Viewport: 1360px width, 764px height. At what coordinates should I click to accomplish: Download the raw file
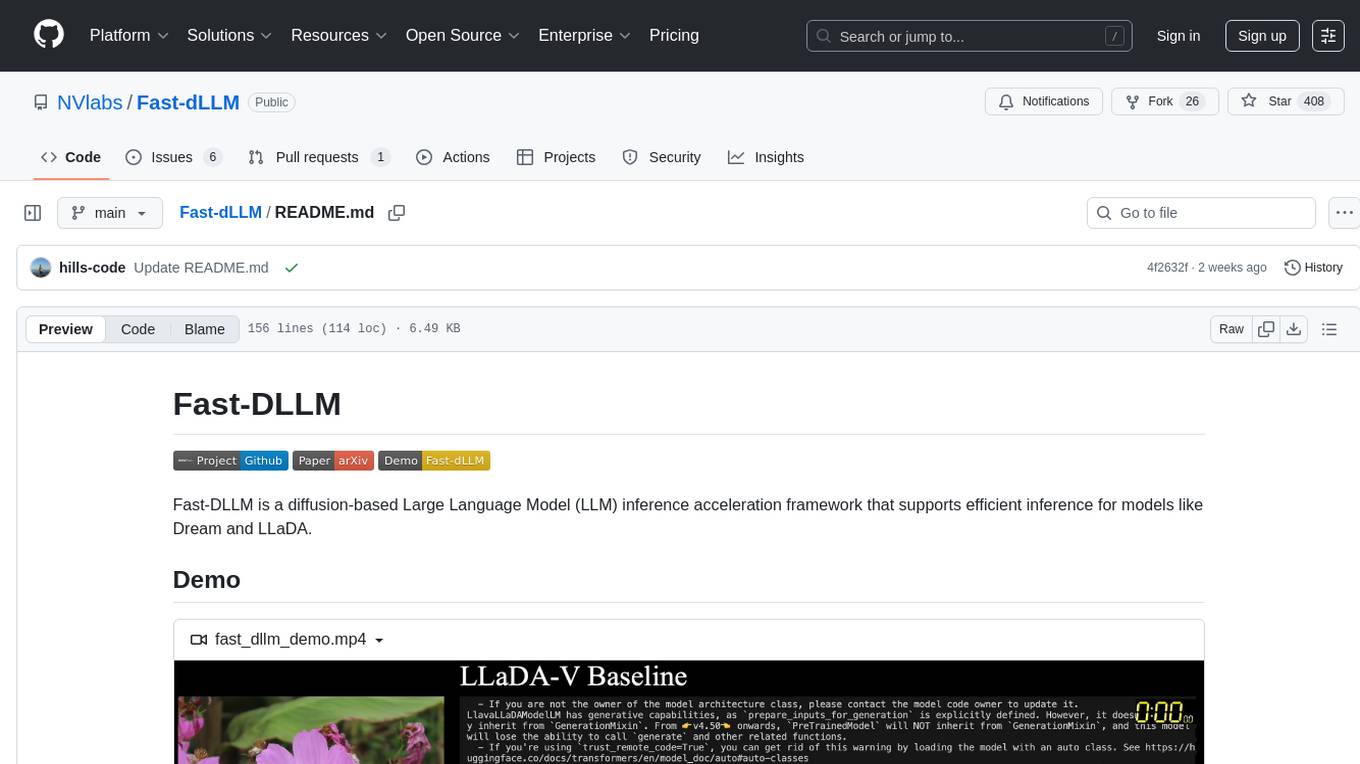(1293, 329)
